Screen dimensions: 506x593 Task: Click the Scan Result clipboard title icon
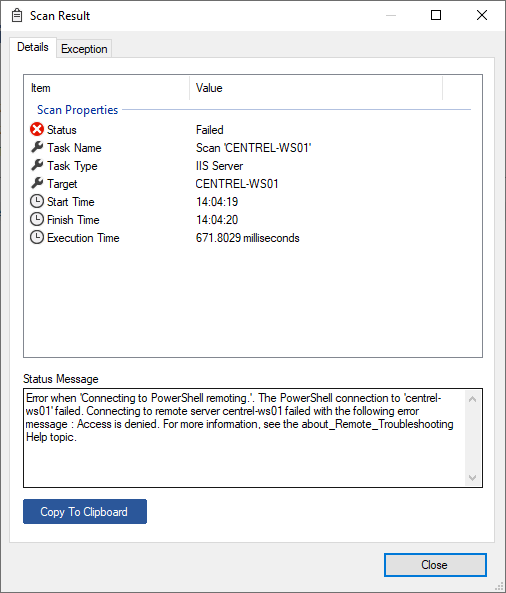click(17, 16)
